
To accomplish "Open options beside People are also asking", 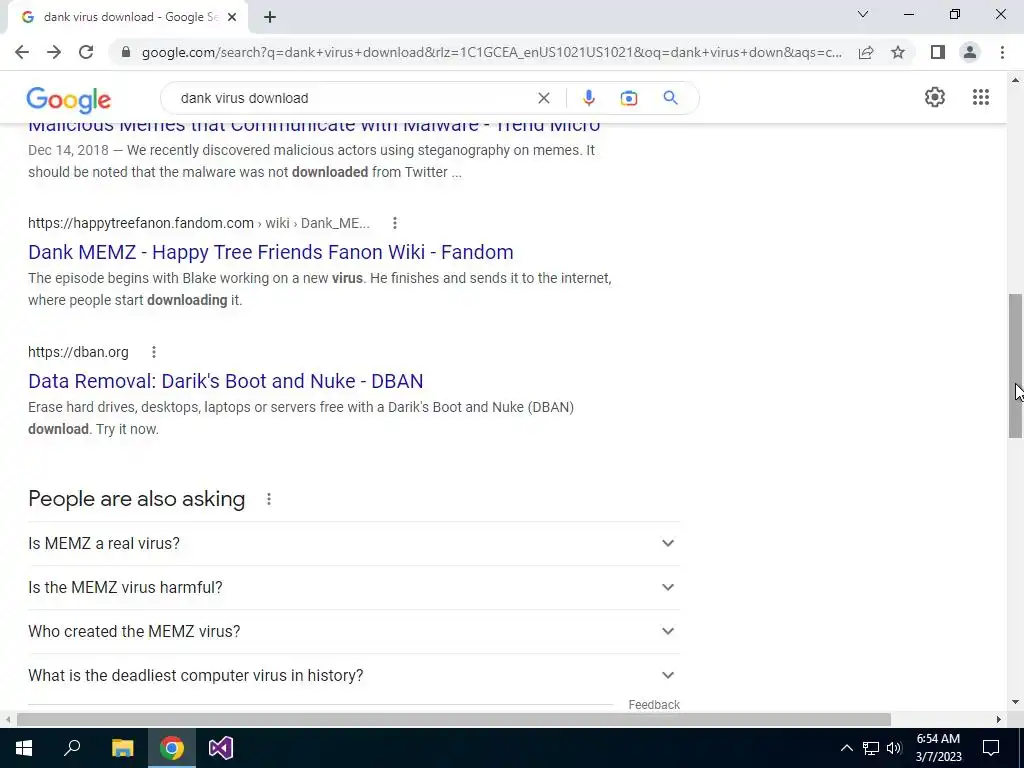I will (268, 500).
